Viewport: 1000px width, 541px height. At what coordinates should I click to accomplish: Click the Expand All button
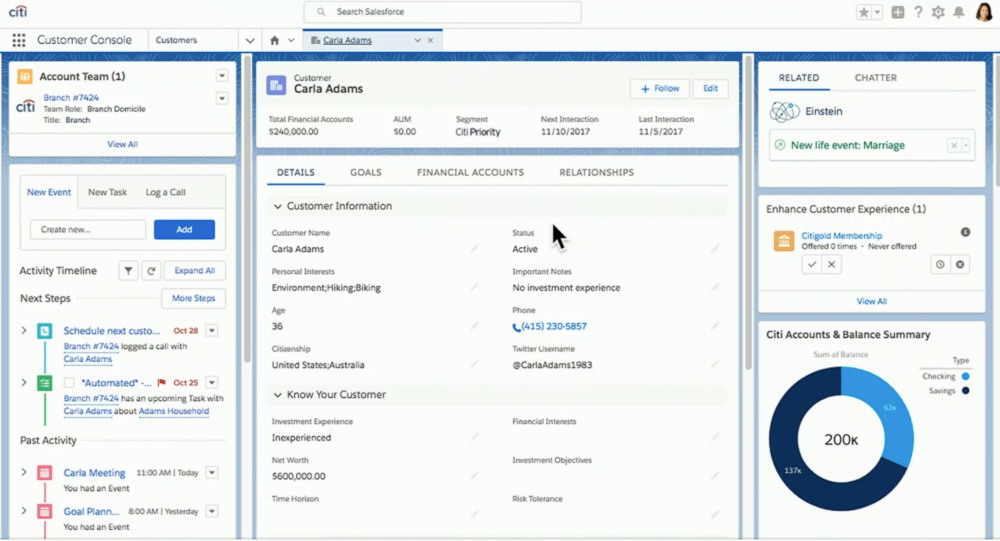195,270
